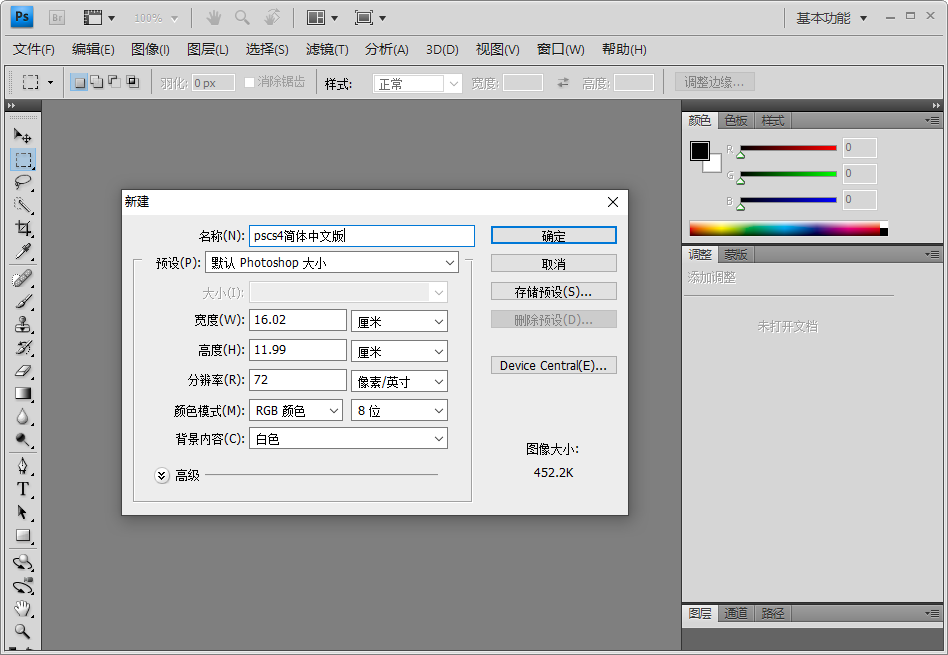Click the R red slider handle
This screenshot has width=948, height=655.
click(x=741, y=155)
